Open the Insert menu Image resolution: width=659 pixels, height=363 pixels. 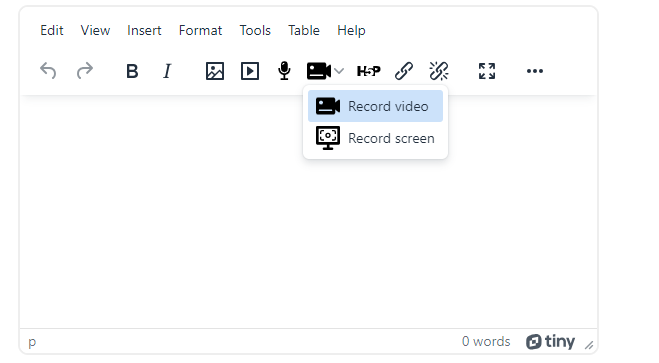point(144,30)
